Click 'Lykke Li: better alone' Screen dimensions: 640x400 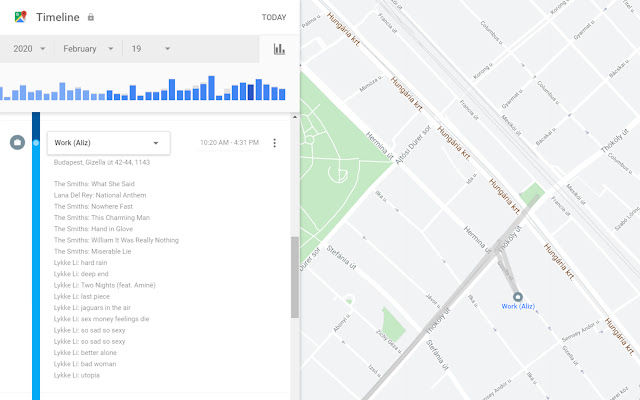pyautogui.click(x=85, y=353)
